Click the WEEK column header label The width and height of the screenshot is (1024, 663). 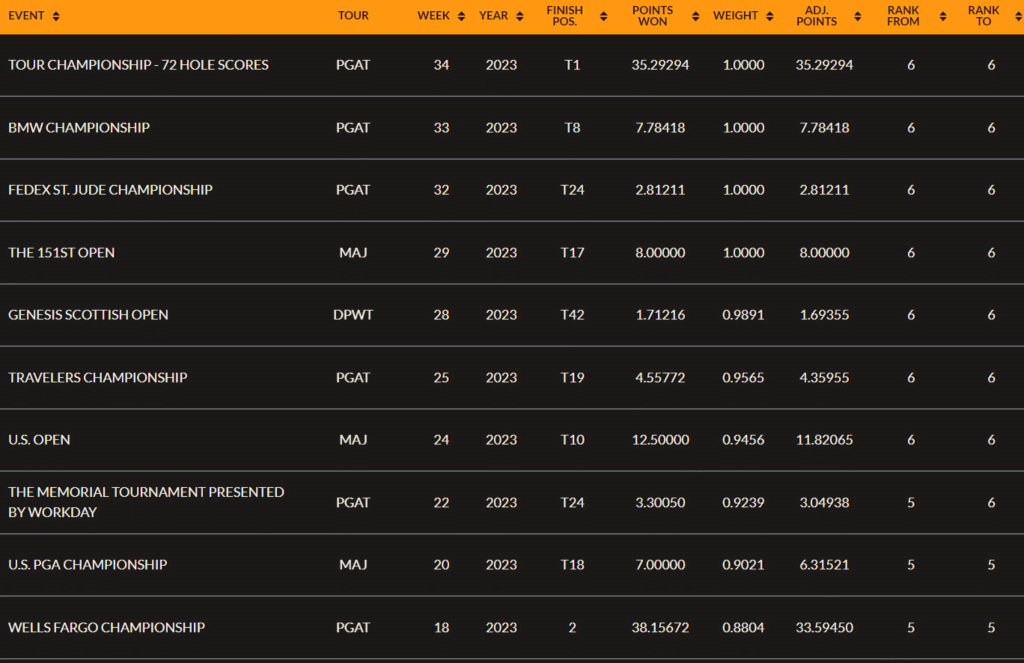[x=434, y=16]
